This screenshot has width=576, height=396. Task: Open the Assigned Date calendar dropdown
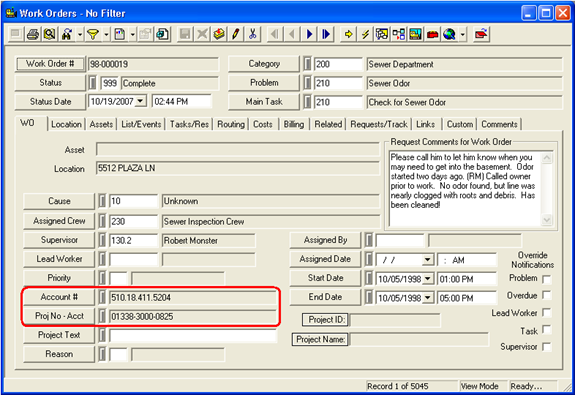tap(427, 260)
